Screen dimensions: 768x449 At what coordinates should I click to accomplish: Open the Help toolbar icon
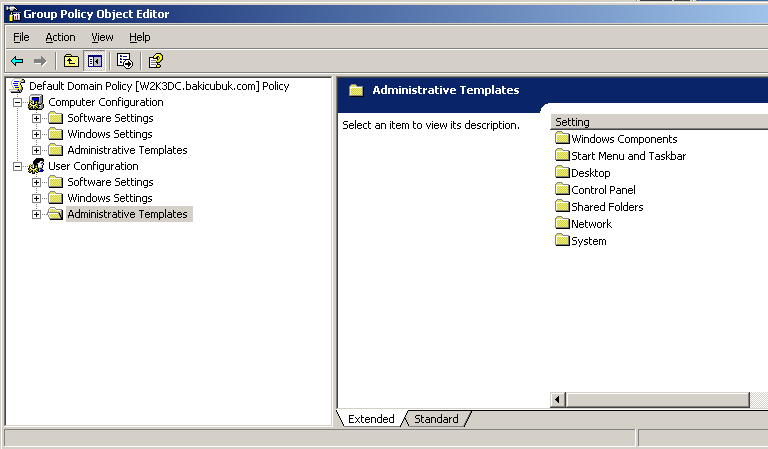click(x=156, y=61)
